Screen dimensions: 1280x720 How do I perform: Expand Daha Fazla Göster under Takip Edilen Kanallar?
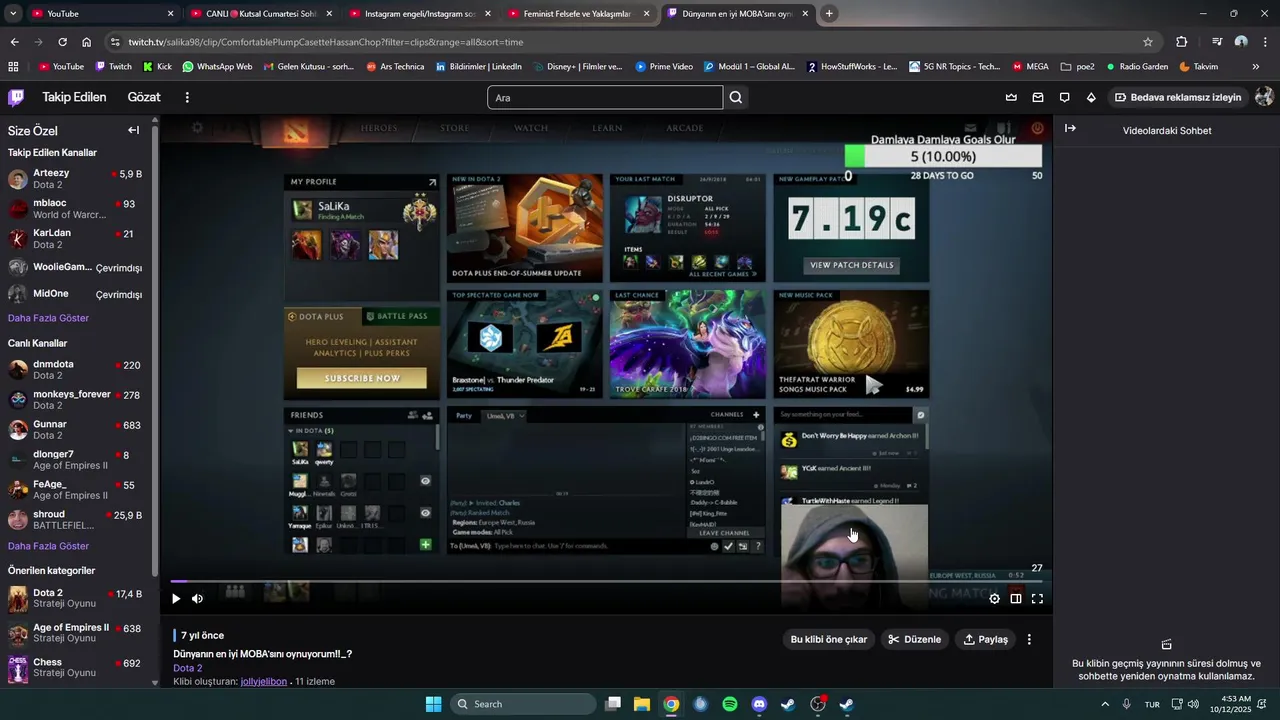click(x=48, y=318)
